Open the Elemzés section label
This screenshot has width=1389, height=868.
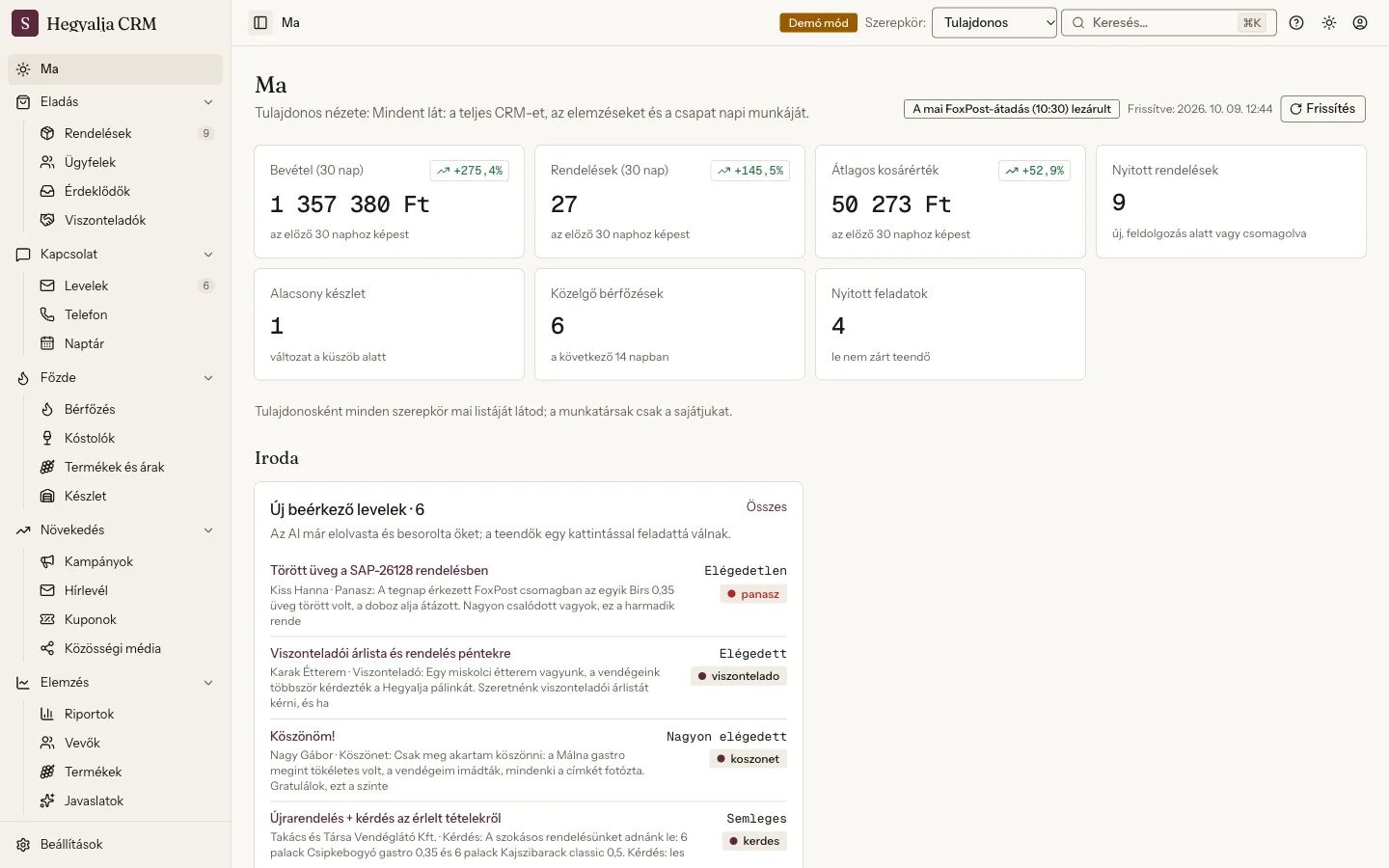point(65,682)
